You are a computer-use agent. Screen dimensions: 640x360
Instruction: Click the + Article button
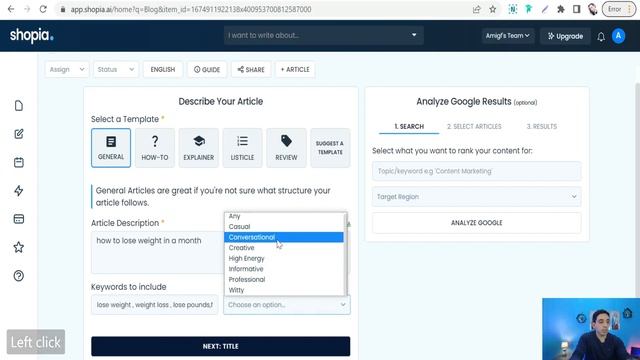point(295,69)
